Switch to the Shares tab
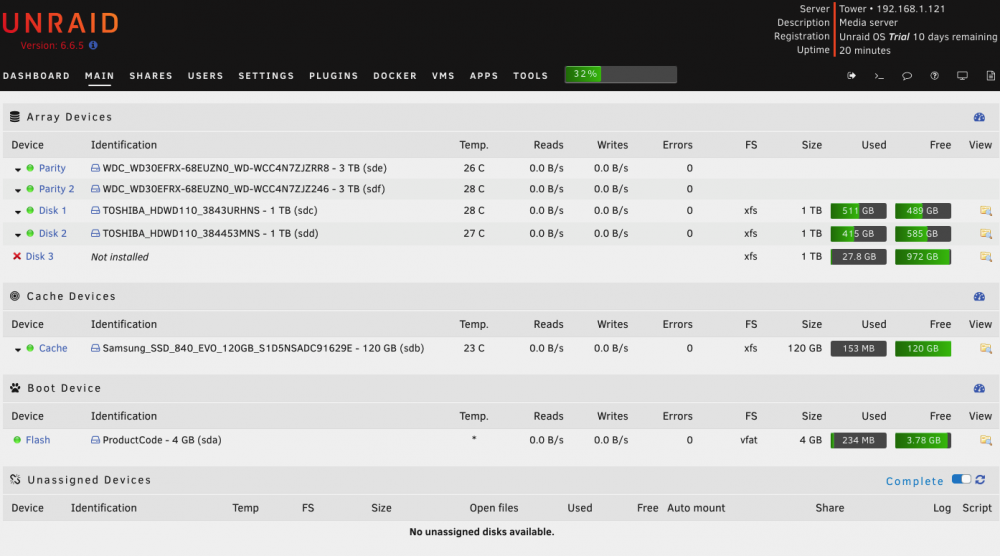 coord(151,76)
